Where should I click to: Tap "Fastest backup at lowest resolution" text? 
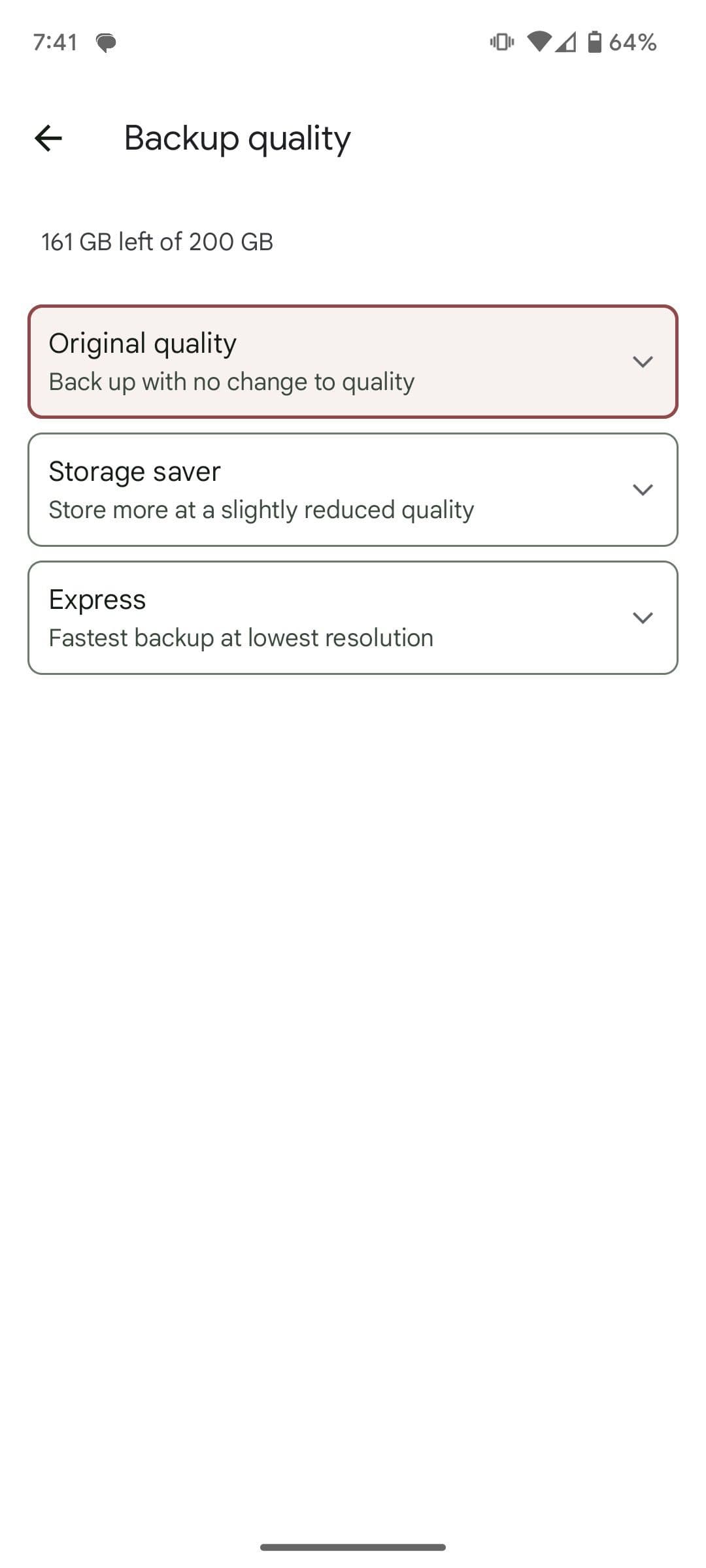pos(241,638)
